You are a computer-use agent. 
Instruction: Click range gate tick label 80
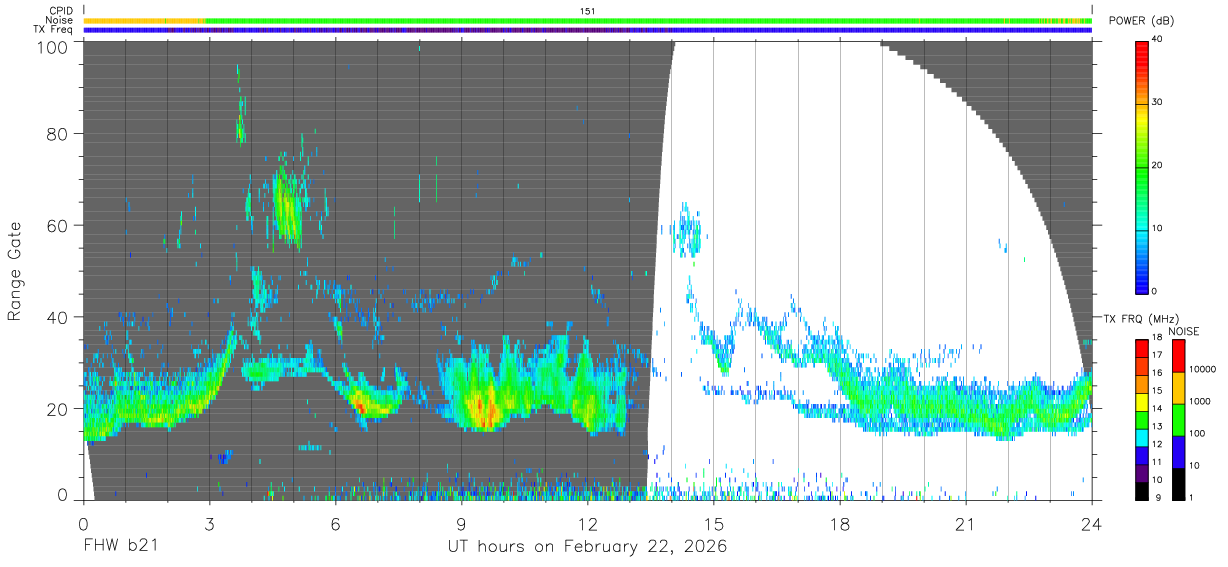[x=57, y=133]
